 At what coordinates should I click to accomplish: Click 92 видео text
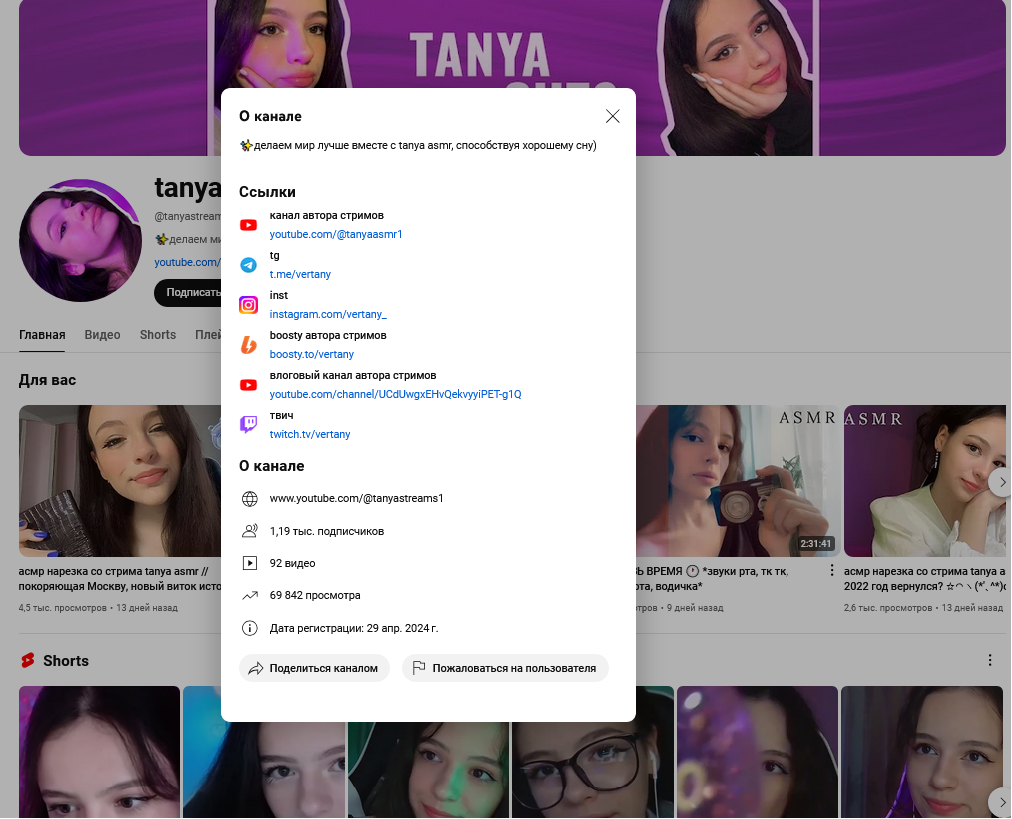(x=292, y=563)
